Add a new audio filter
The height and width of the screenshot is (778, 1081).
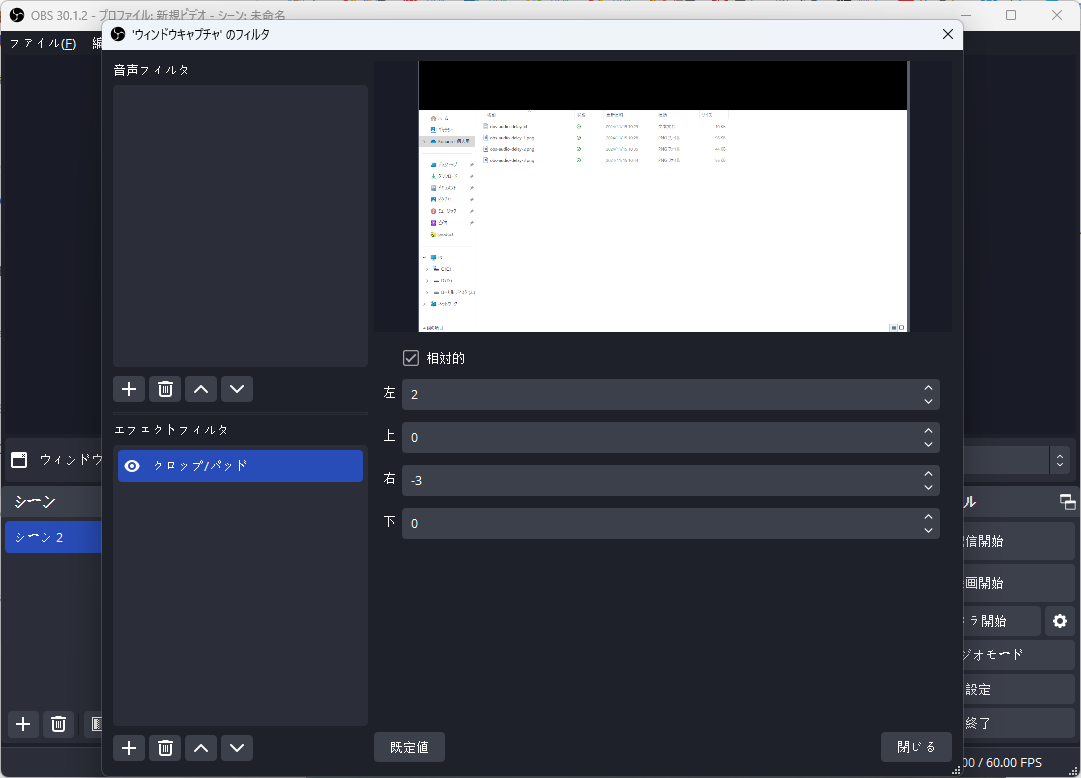coord(129,389)
